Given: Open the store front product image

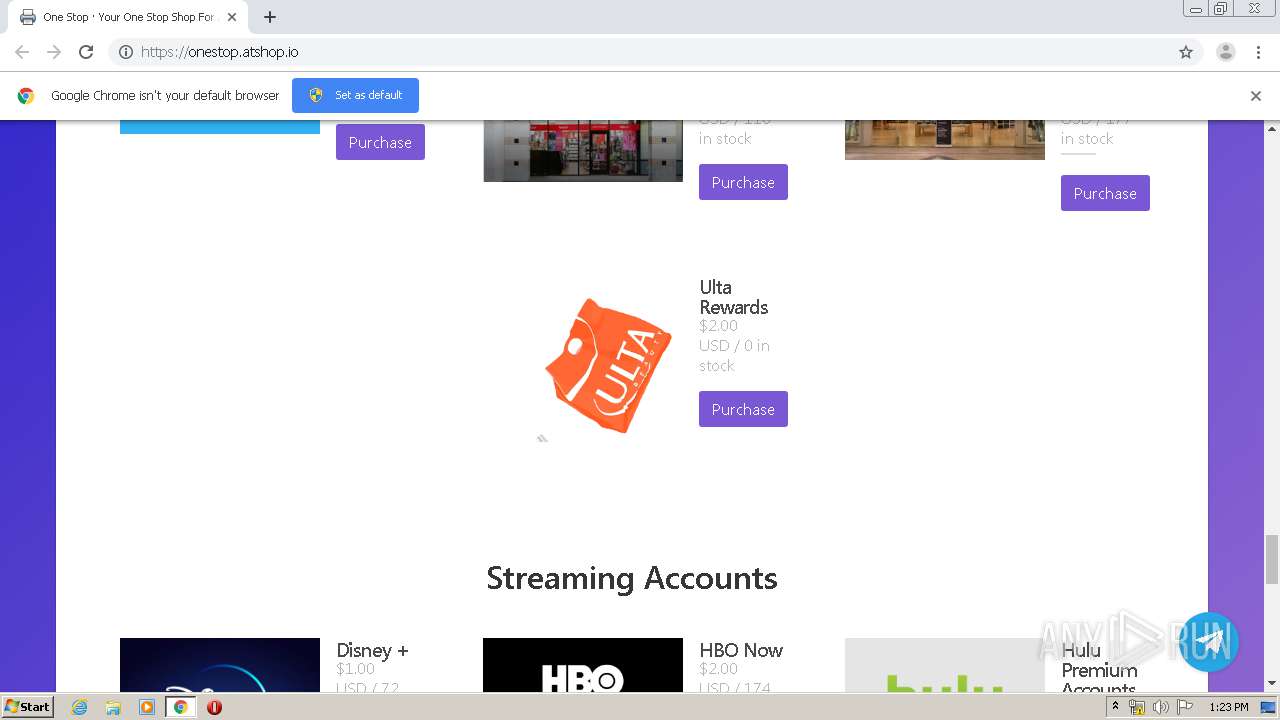Looking at the screenshot, I should (583, 151).
